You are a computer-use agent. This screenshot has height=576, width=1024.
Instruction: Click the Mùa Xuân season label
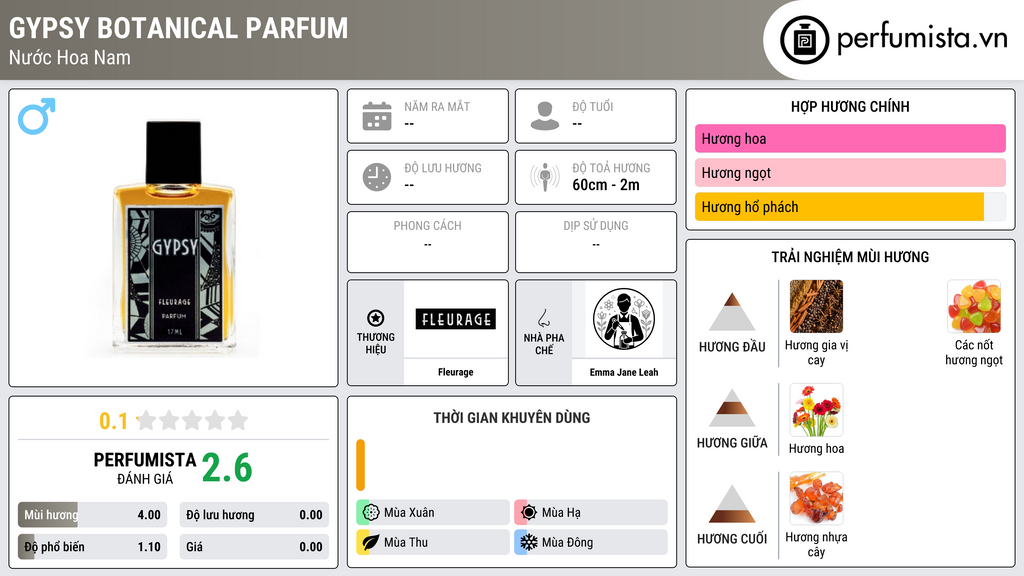(x=409, y=513)
